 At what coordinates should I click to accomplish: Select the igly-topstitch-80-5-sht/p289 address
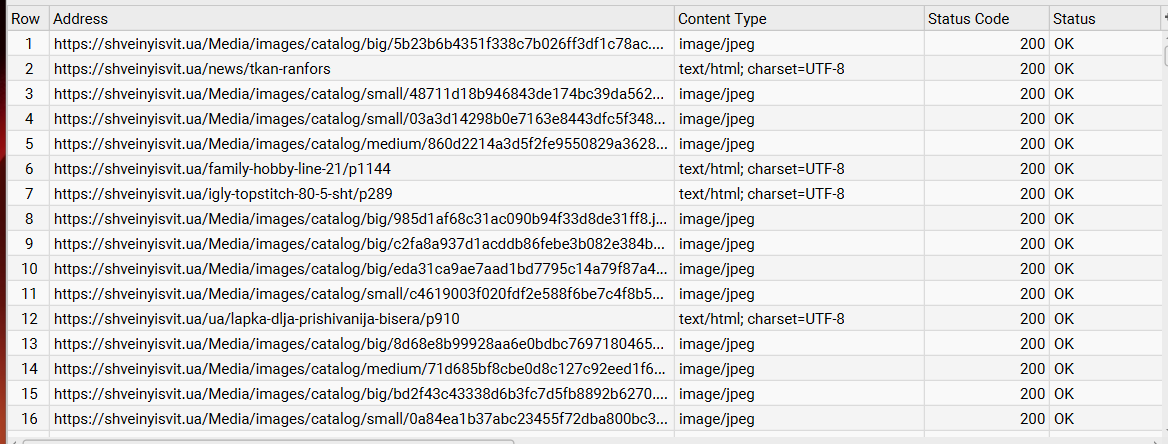click(223, 194)
